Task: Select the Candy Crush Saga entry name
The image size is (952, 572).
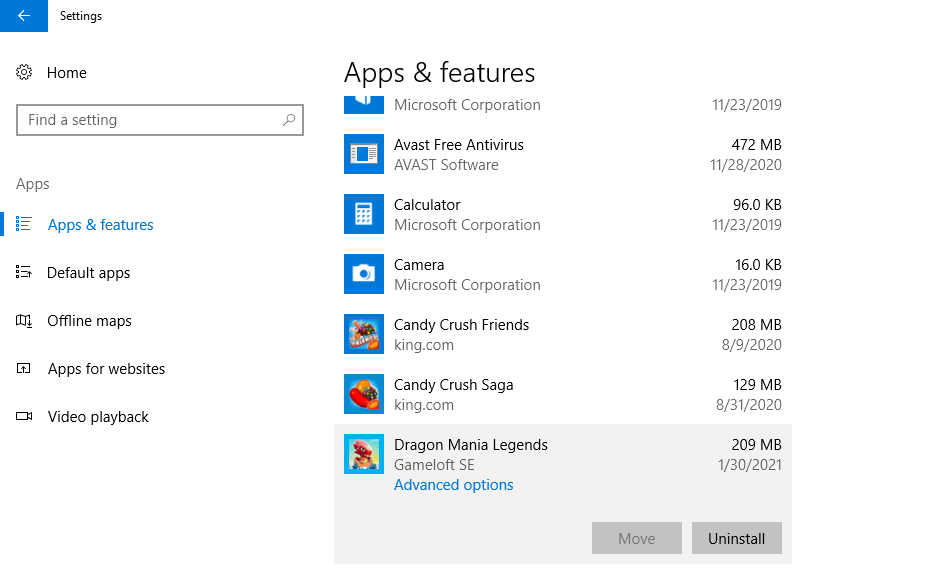Action: tap(453, 385)
